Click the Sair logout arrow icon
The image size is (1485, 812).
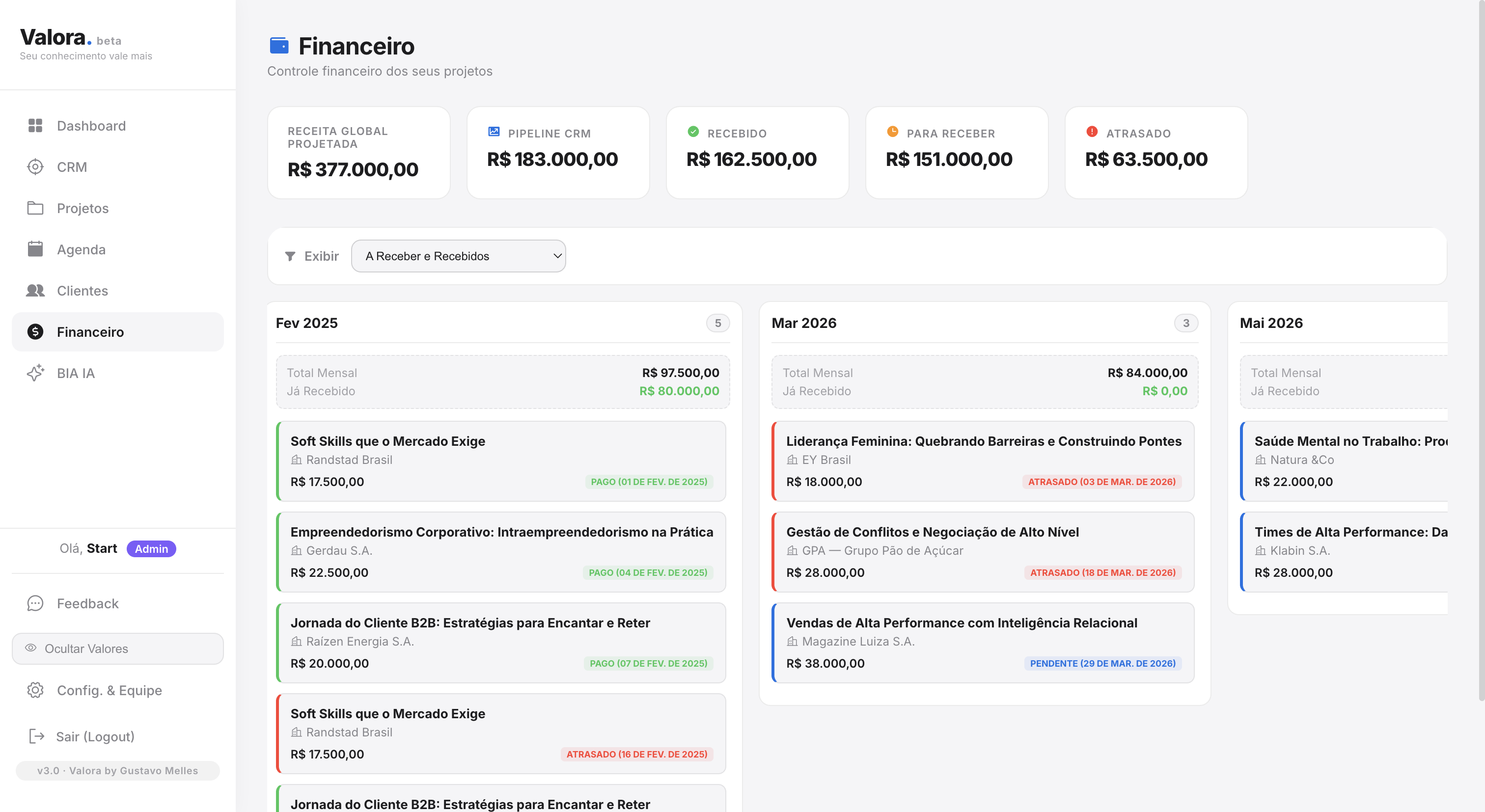click(x=36, y=736)
